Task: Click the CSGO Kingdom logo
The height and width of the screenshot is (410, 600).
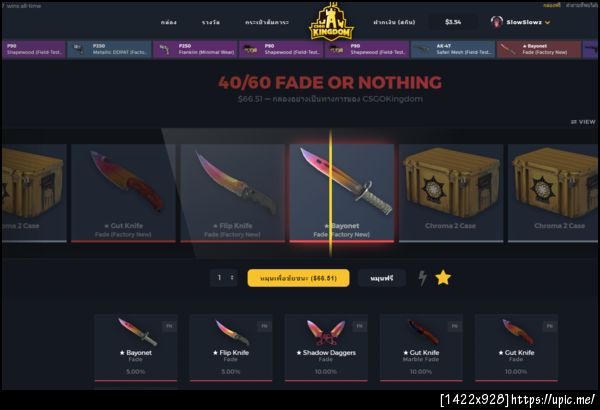Action: click(331, 22)
